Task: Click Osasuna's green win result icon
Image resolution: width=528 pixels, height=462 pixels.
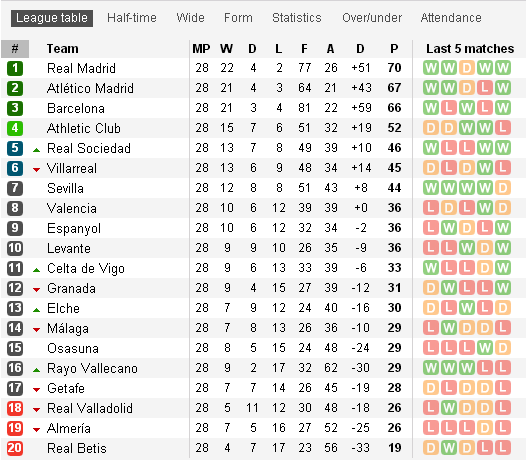Action: click(485, 348)
